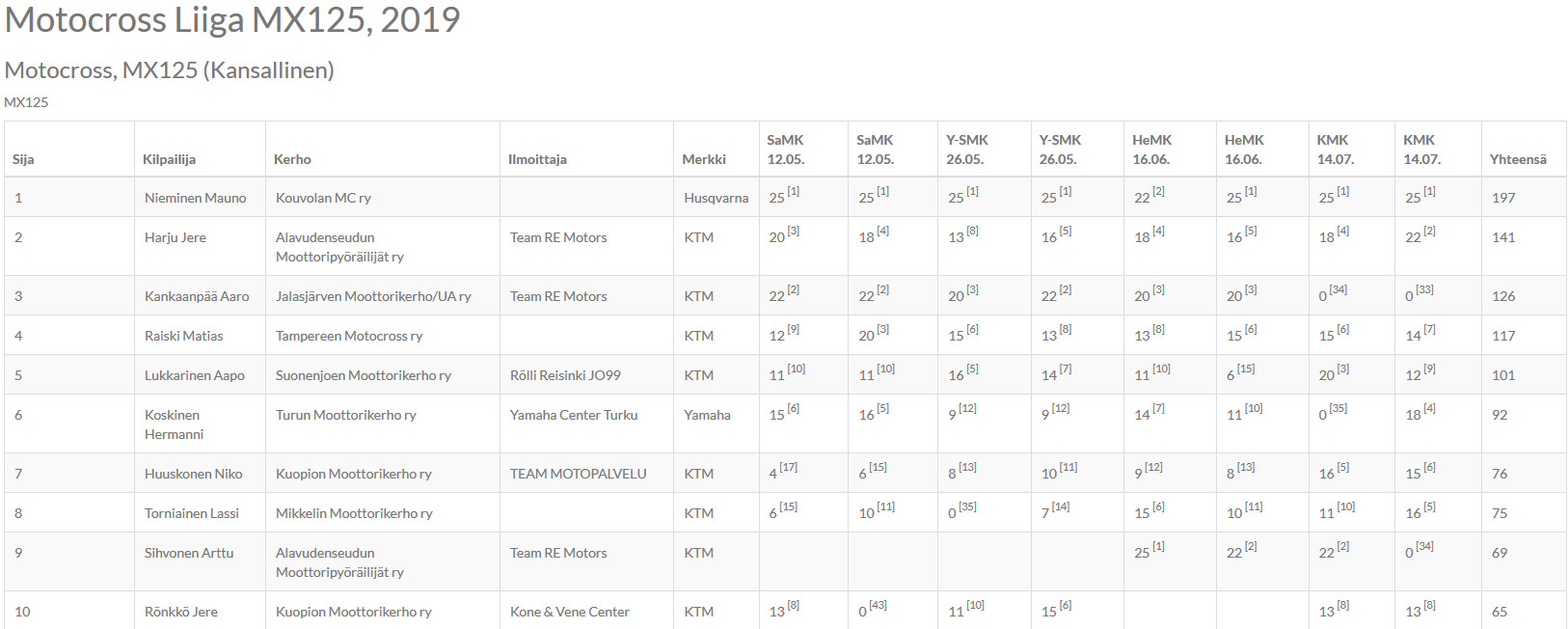Click Lukkarinen Aapo in table

tap(195, 375)
